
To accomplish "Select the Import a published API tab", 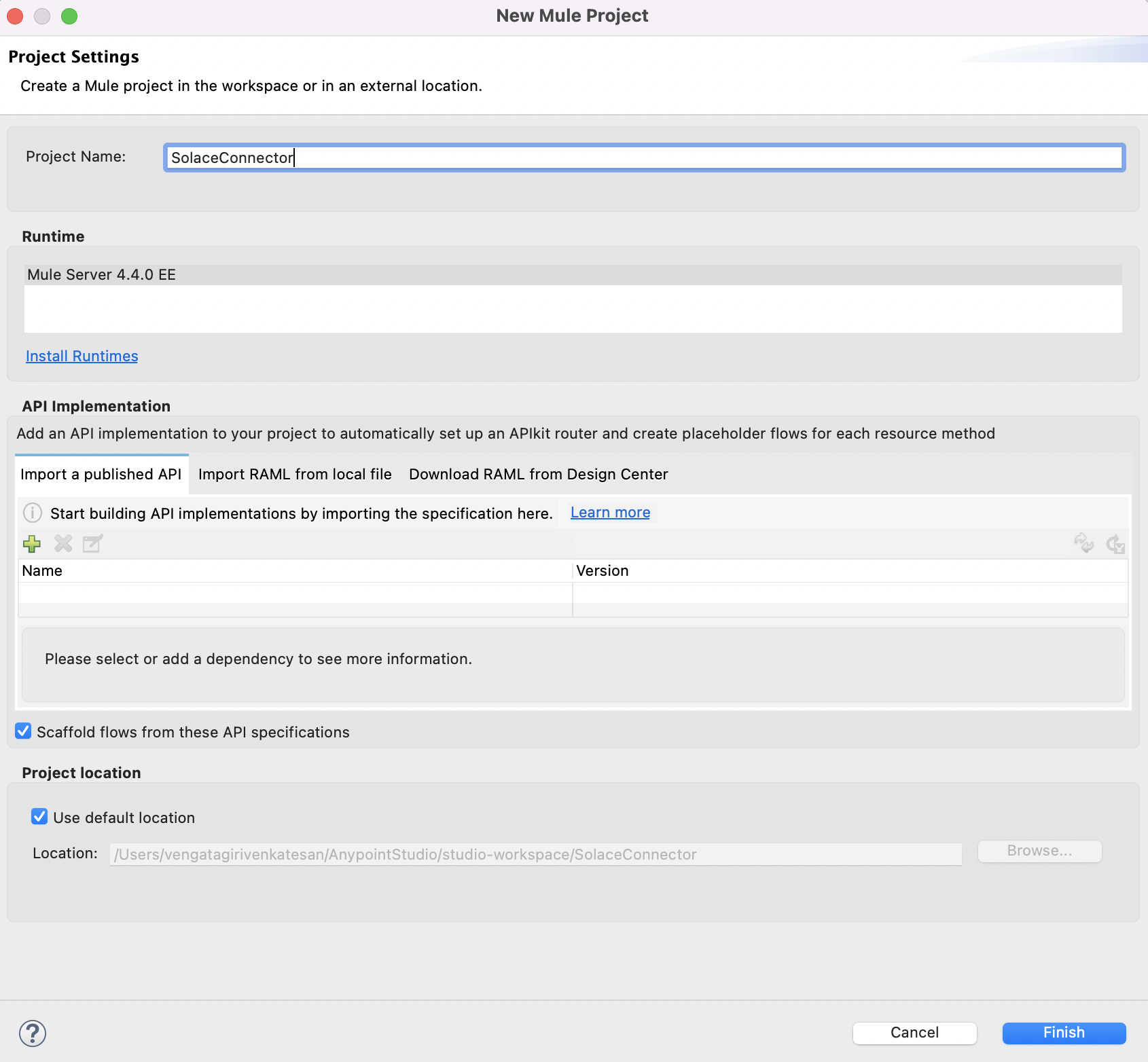I will click(101, 474).
